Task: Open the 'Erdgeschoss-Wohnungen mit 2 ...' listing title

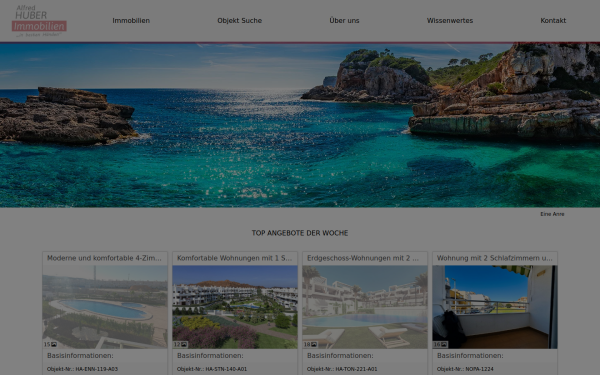Action: [363, 258]
